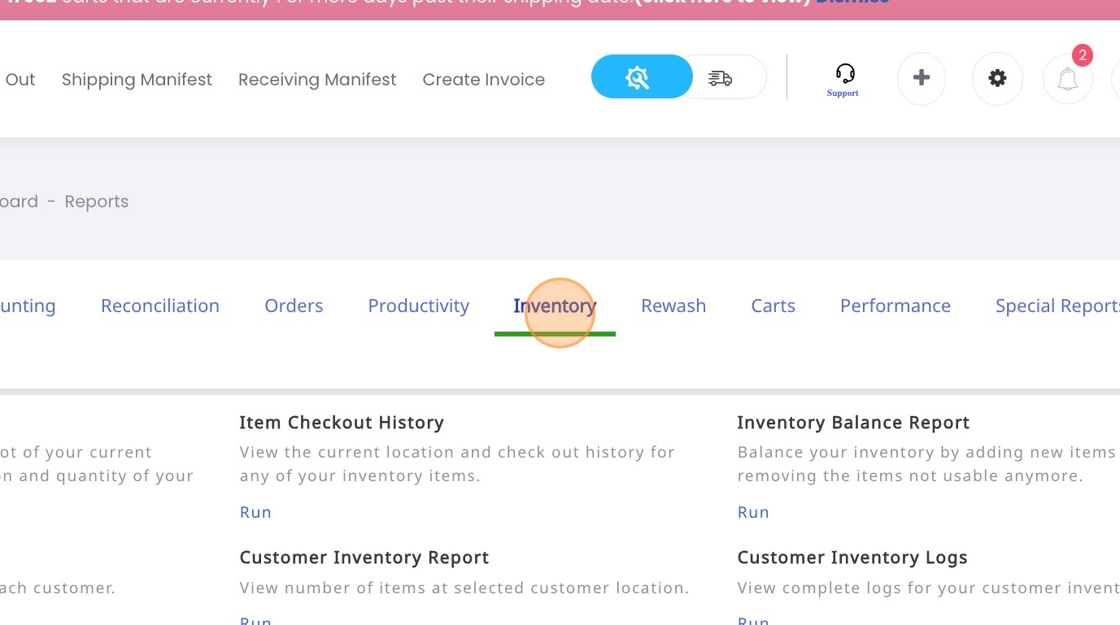This screenshot has width=1120, height=625.
Task: Open the Special Reports tab
Action: [1056, 306]
